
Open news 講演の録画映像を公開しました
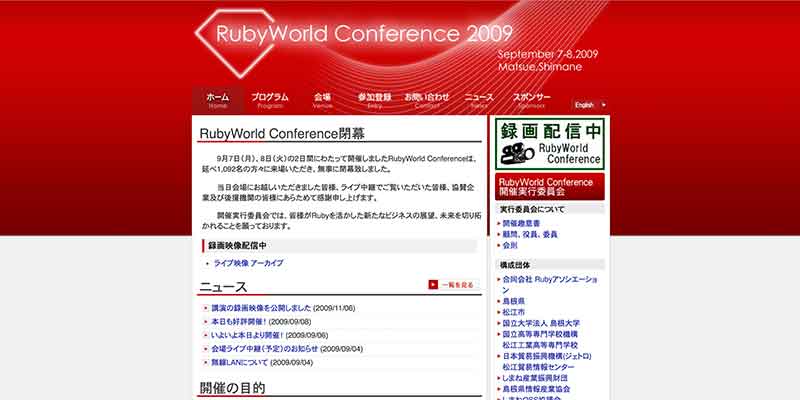(x=261, y=308)
